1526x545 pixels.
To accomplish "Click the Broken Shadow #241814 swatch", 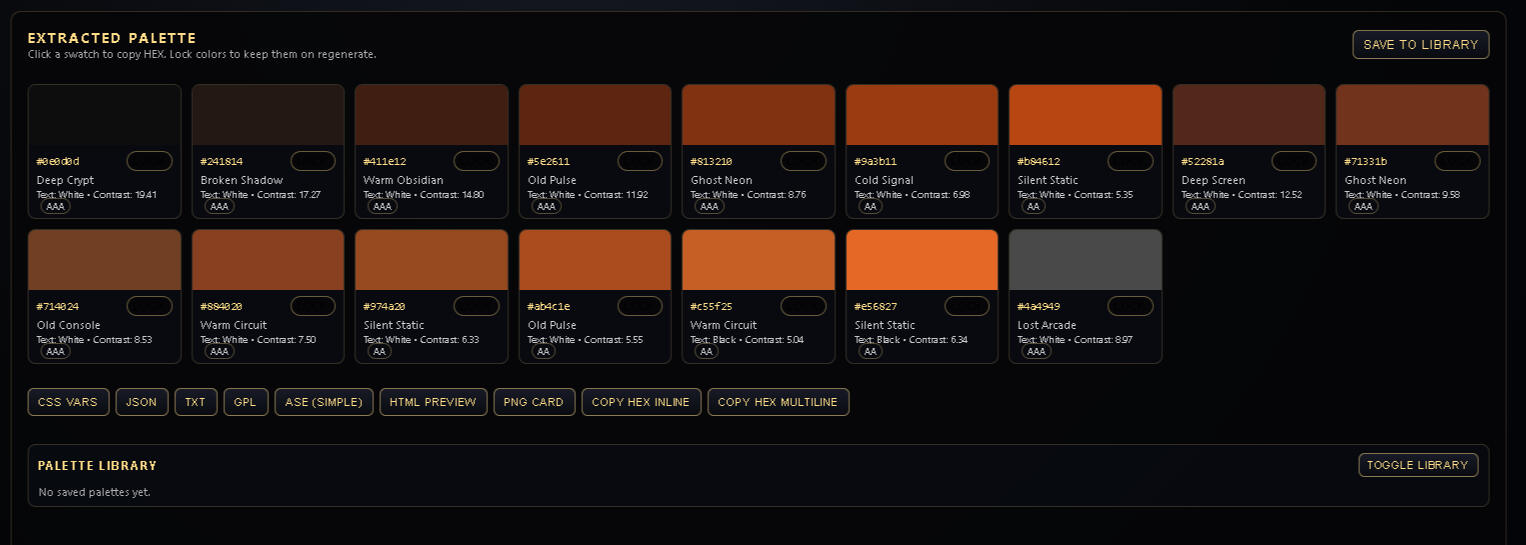I will (x=268, y=115).
